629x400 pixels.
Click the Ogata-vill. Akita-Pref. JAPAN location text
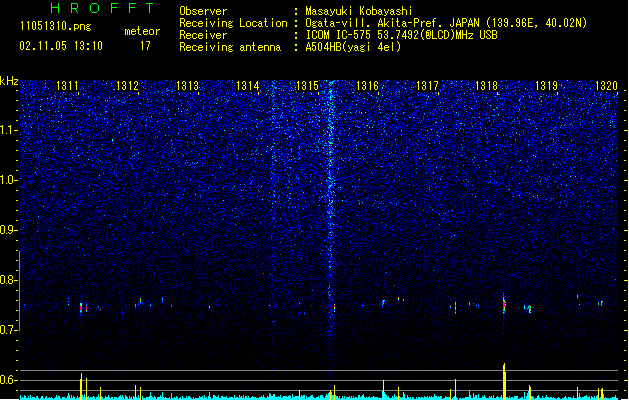coord(446,23)
